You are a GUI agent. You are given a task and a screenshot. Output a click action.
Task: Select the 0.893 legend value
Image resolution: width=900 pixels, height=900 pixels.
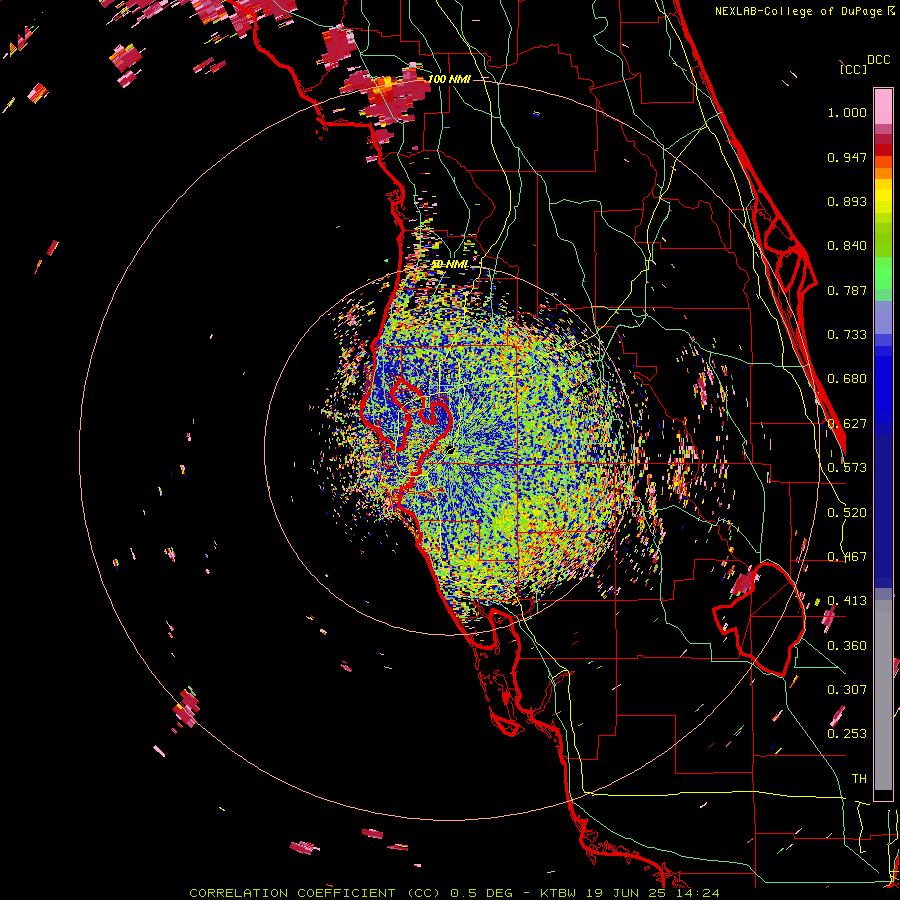847,201
